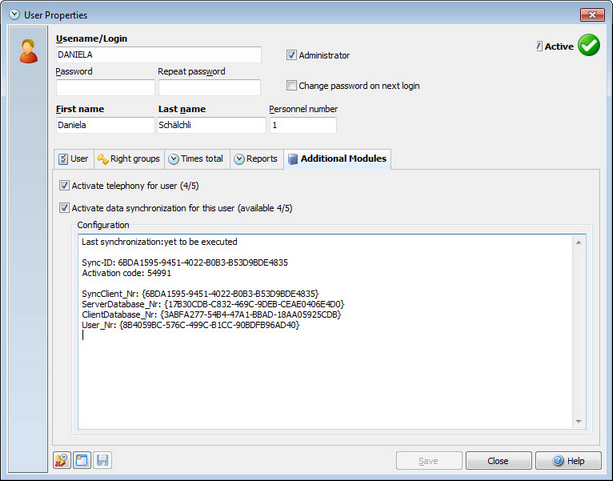Click the First name field with Daniela
613x481 pixels.
pyautogui.click(x=105, y=125)
